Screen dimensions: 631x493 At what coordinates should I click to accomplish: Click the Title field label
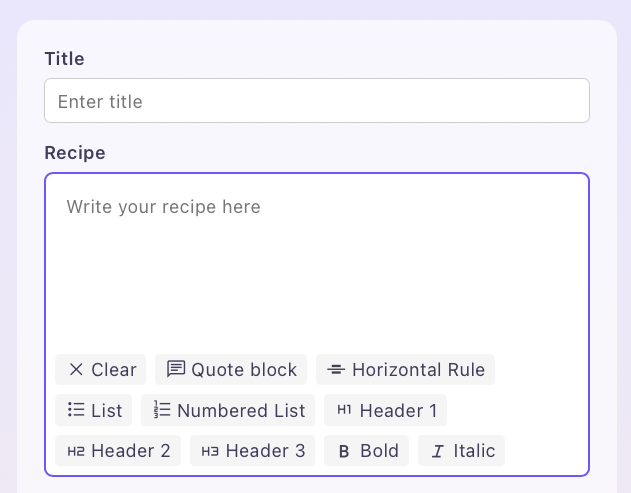pyautogui.click(x=64, y=59)
